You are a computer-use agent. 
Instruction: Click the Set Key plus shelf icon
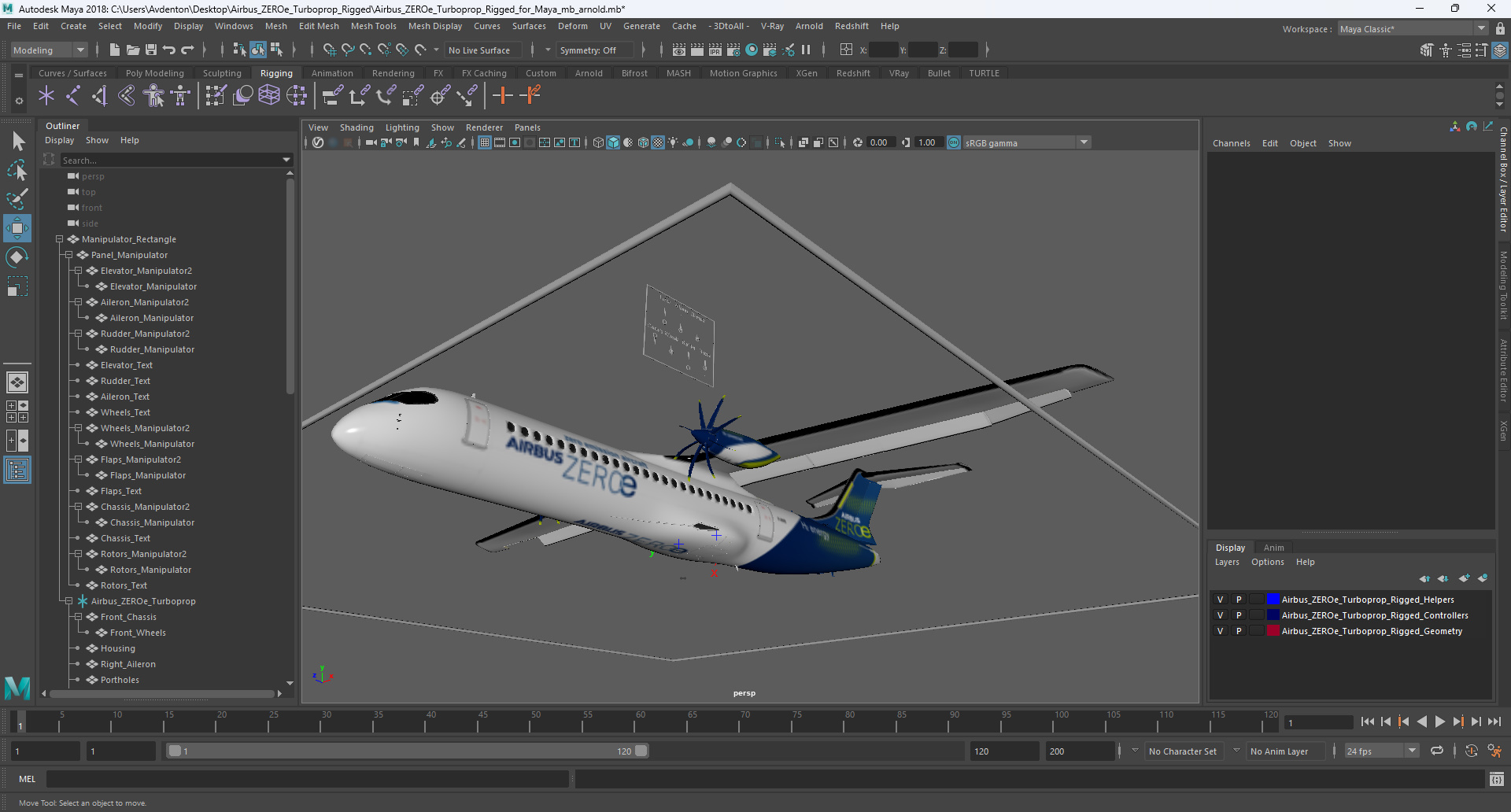click(x=502, y=96)
